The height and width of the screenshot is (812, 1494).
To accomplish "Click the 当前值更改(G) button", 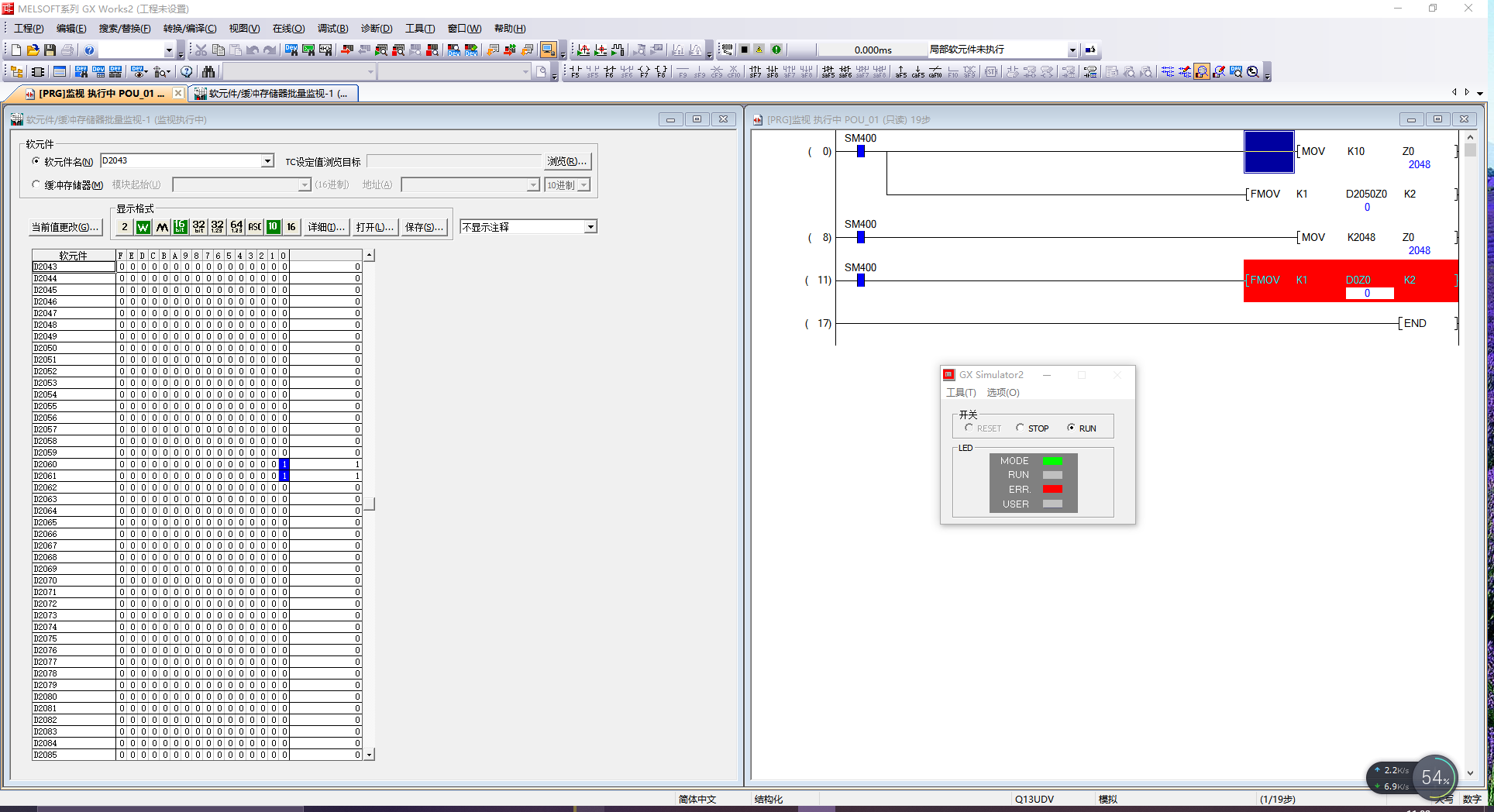I will coord(65,227).
